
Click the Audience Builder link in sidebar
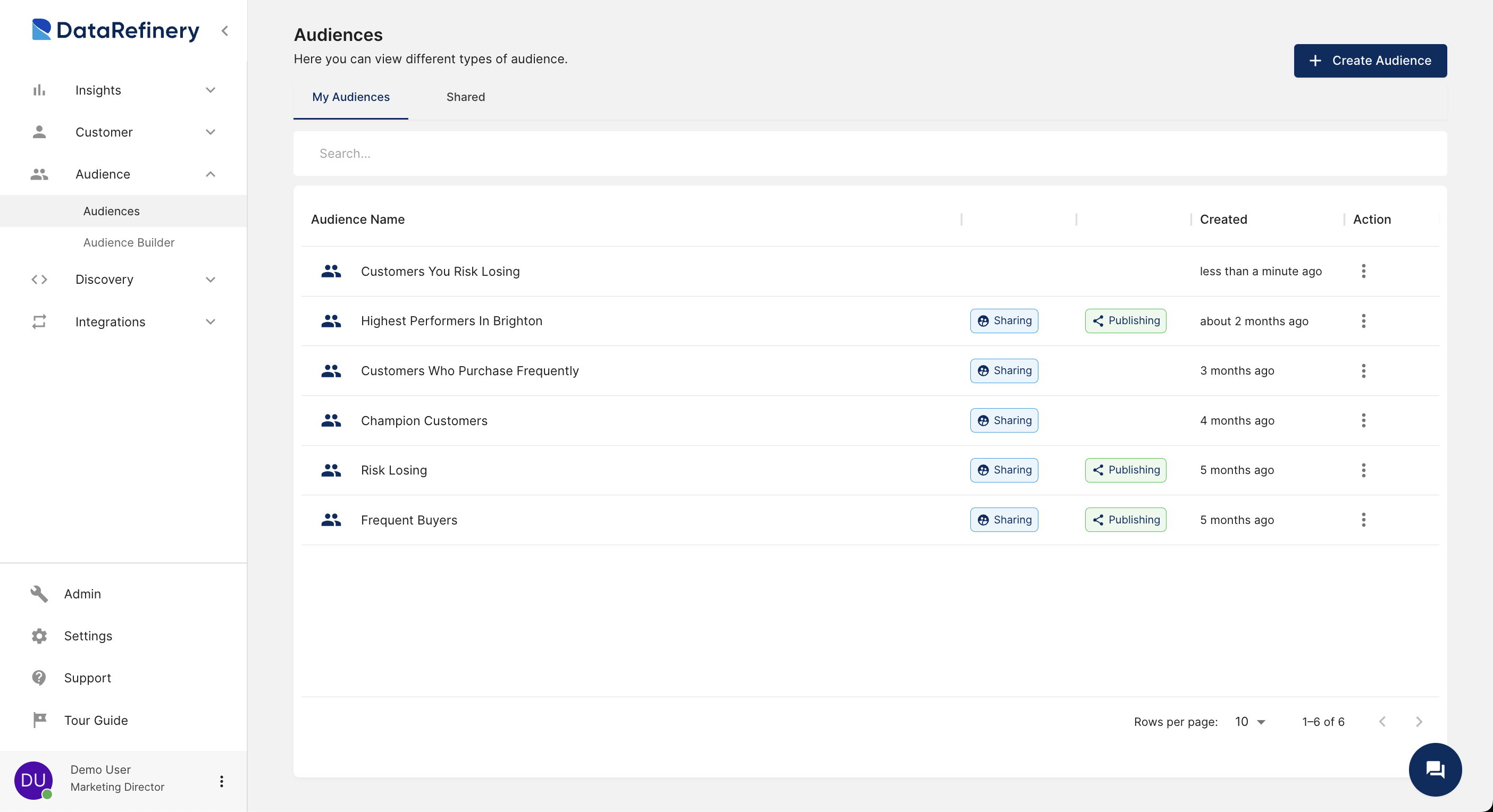129,242
